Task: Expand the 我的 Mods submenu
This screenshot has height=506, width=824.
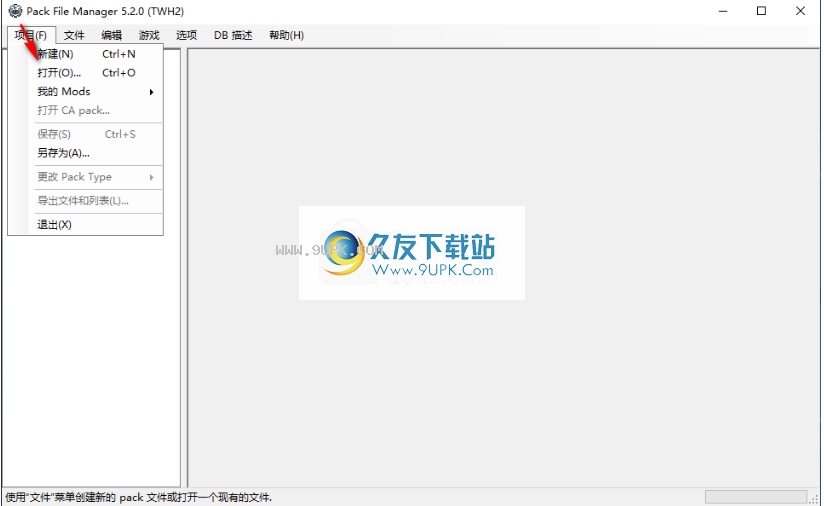Action: point(86,92)
